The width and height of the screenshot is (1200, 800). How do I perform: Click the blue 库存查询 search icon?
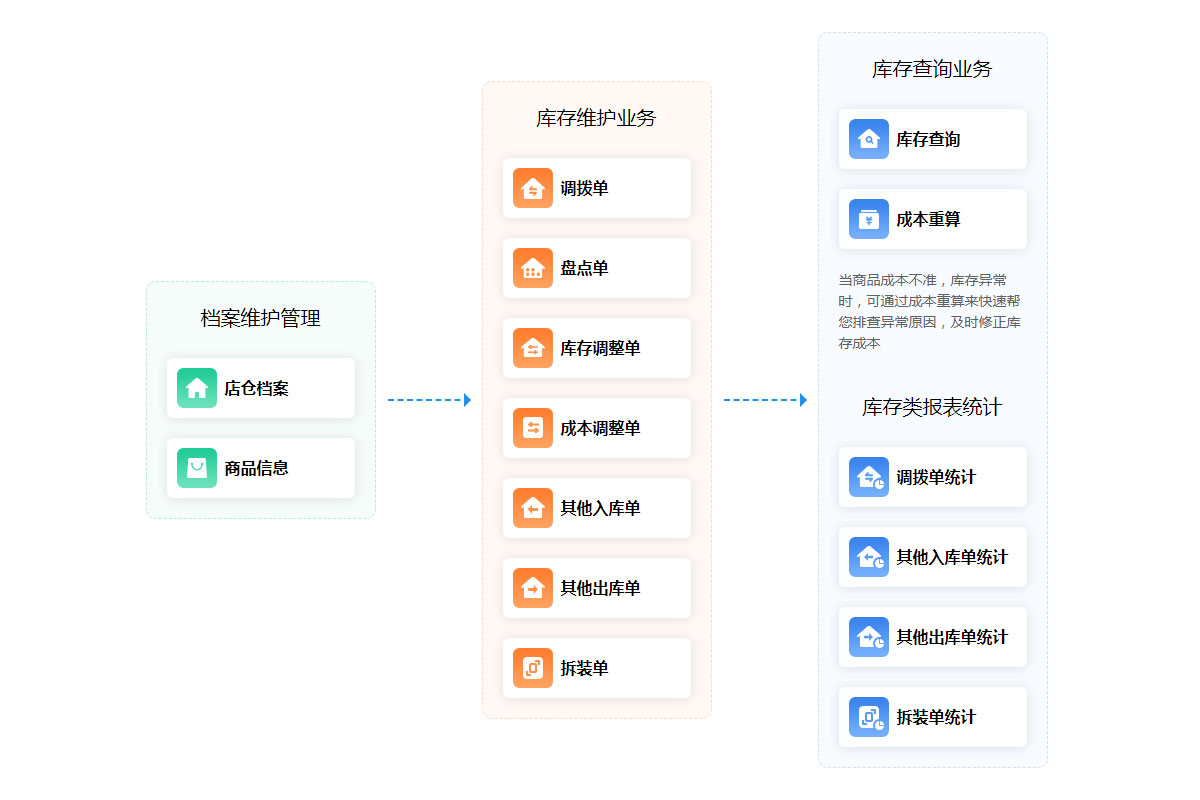[869, 139]
